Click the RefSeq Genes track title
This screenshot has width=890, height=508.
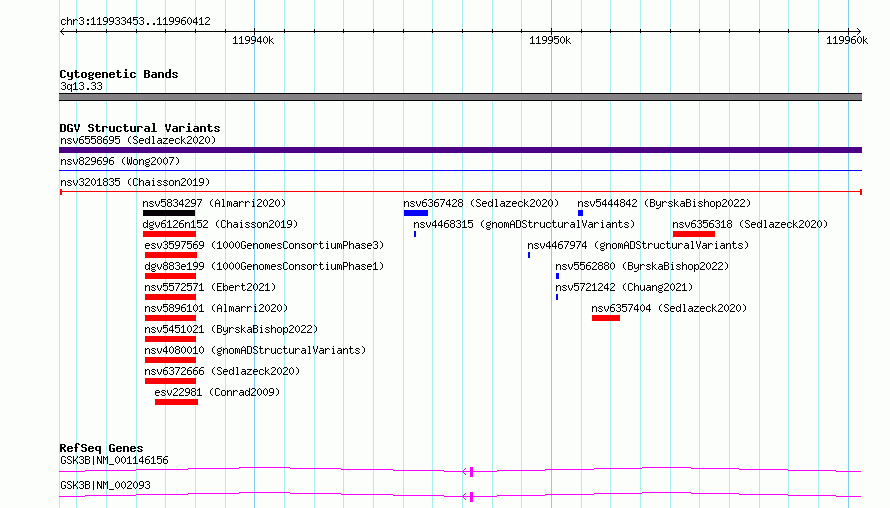pyautogui.click(x=101, y=448)
